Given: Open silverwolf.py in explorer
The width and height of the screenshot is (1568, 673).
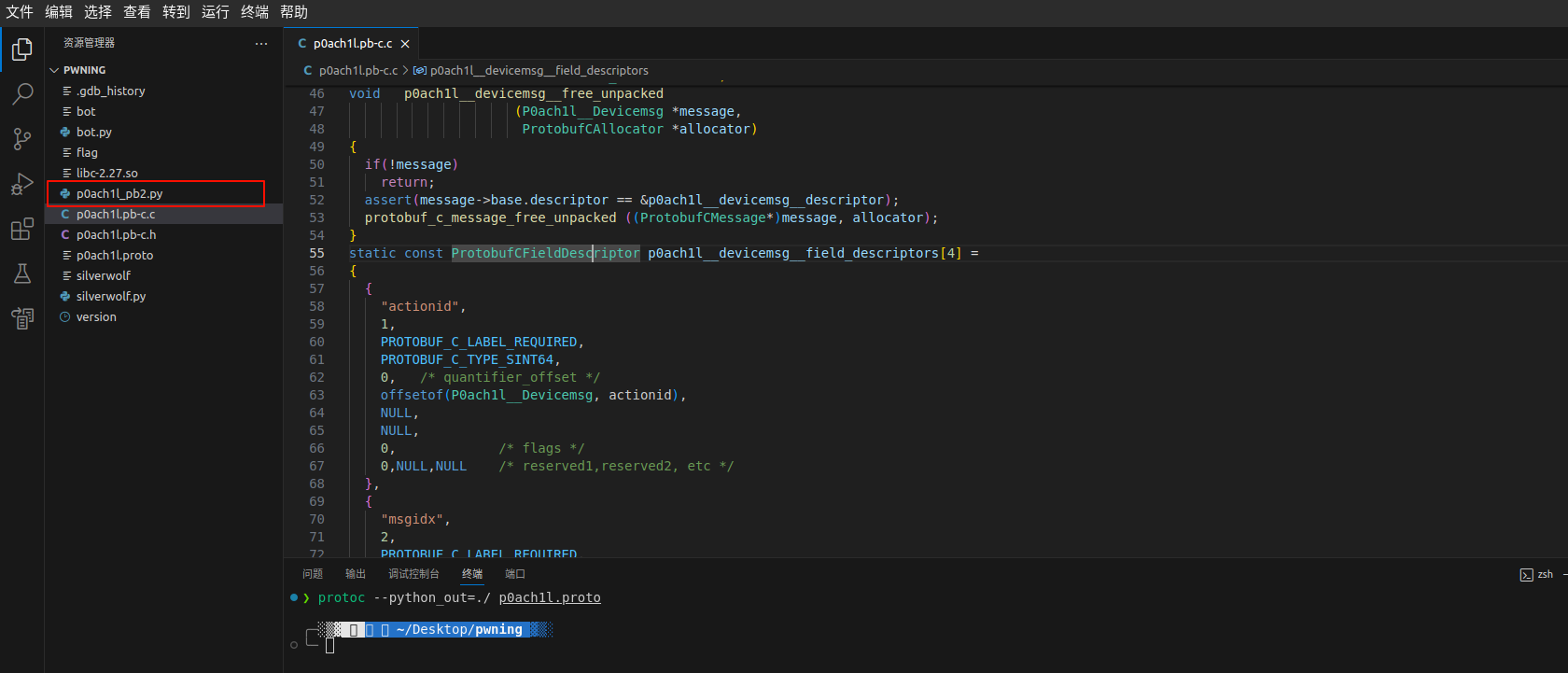Looking at the screenshot, I should (x=164, y=296).
